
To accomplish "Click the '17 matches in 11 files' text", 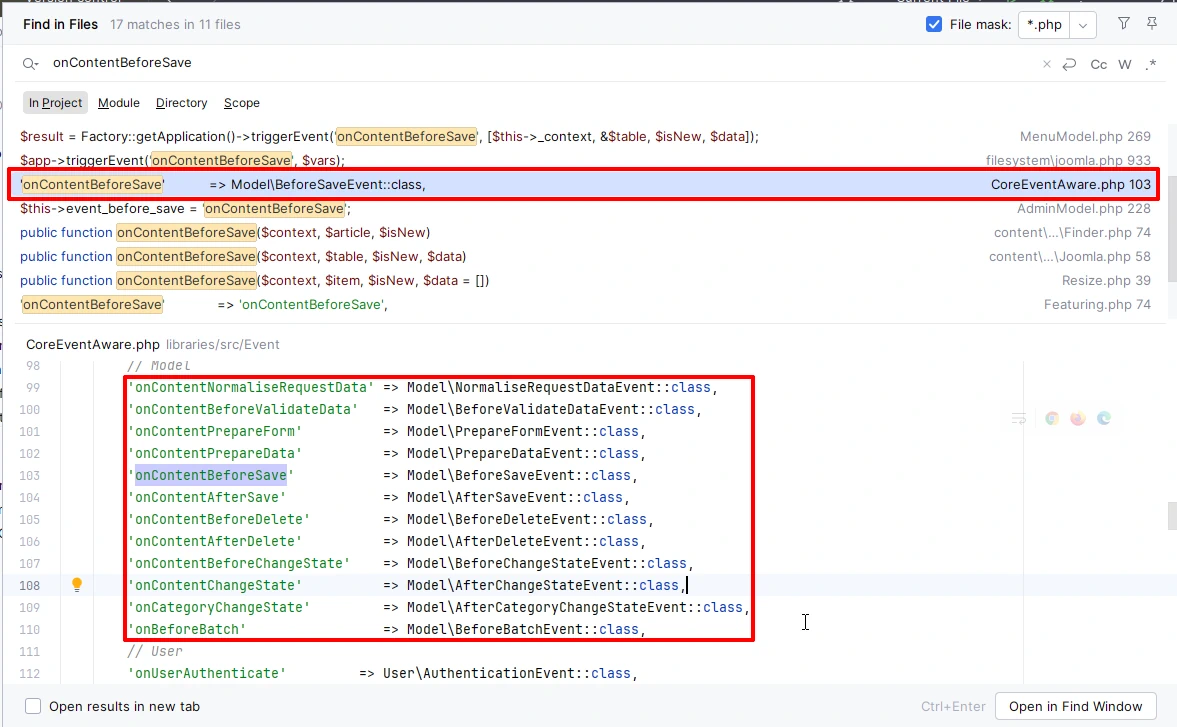I will [175, 25].
